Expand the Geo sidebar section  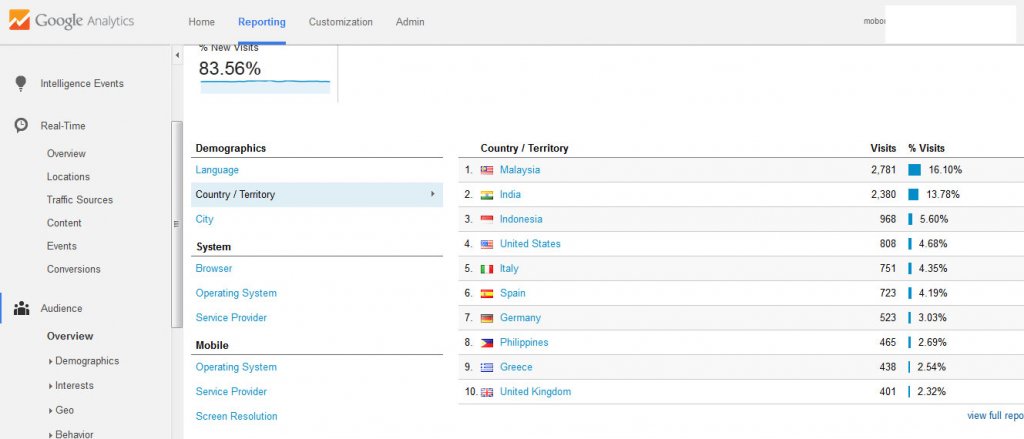(51, 411)
